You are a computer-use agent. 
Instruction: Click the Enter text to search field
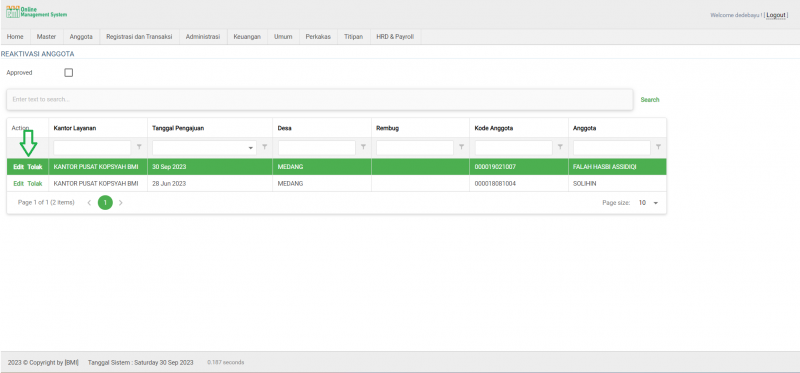(320, 100)
